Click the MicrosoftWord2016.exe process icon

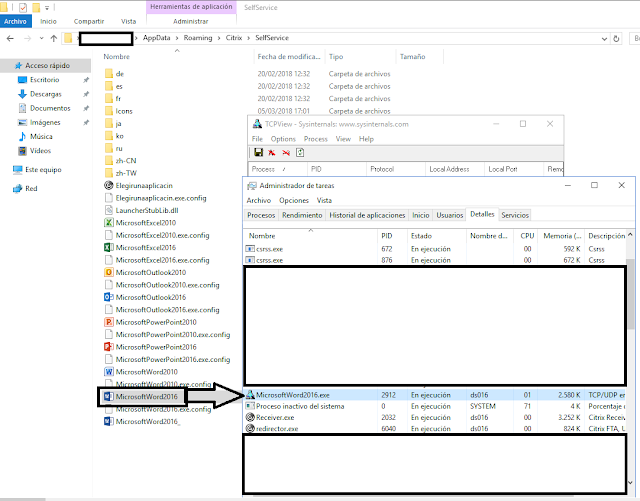[250, 395]
